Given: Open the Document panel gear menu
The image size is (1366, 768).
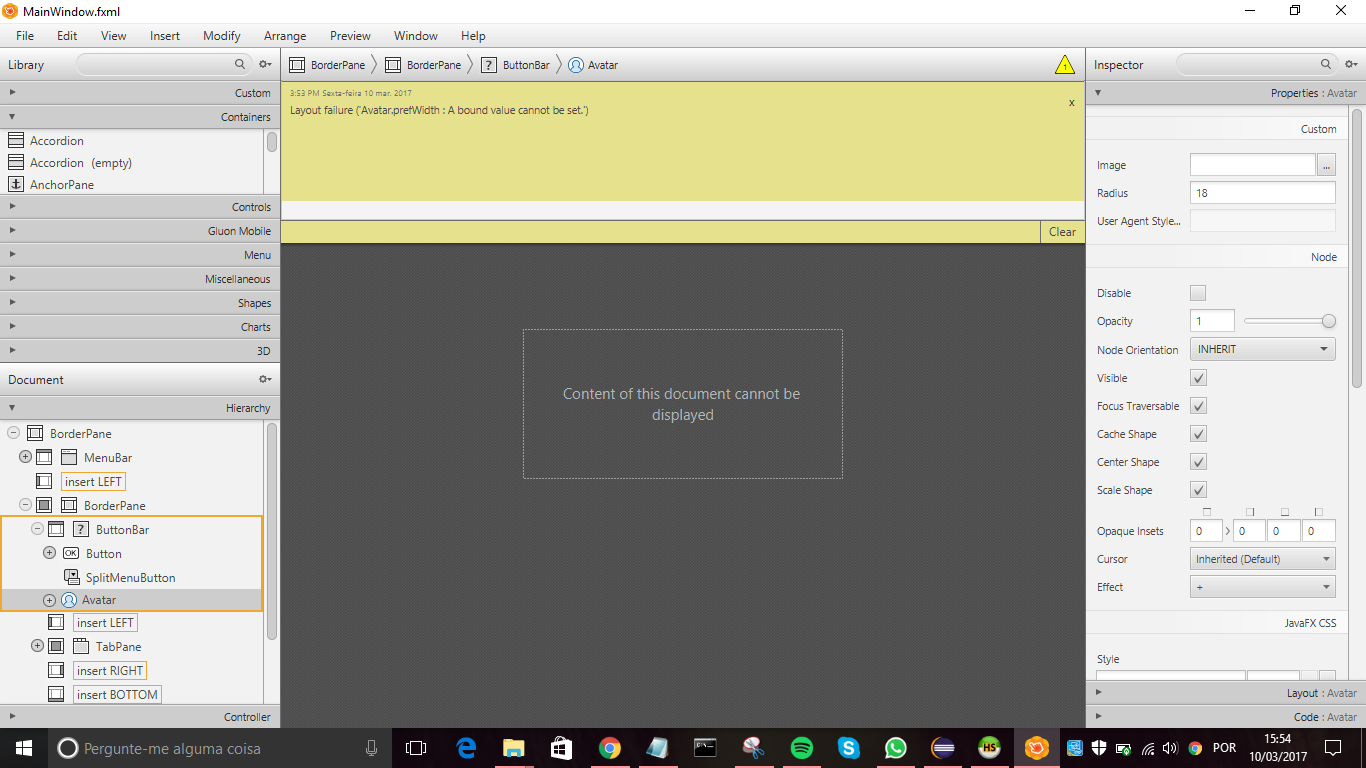Looking at the screenshot, I should [265, 380].
